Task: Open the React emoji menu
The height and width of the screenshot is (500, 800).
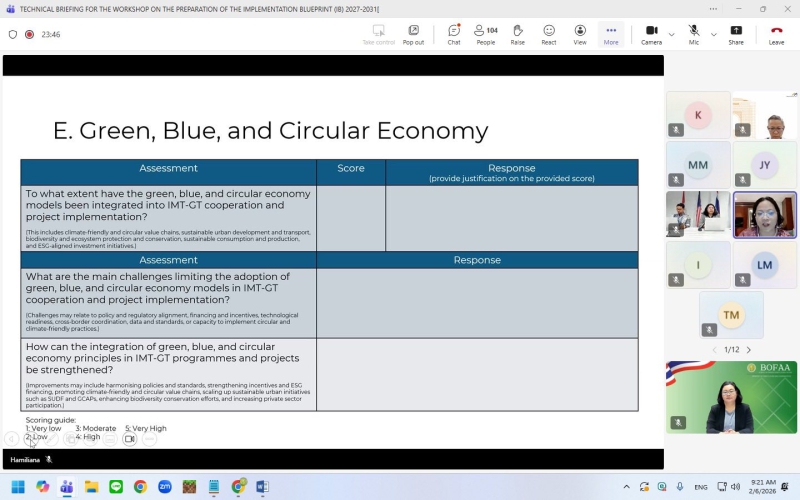Action: click(x=549, y=35)
